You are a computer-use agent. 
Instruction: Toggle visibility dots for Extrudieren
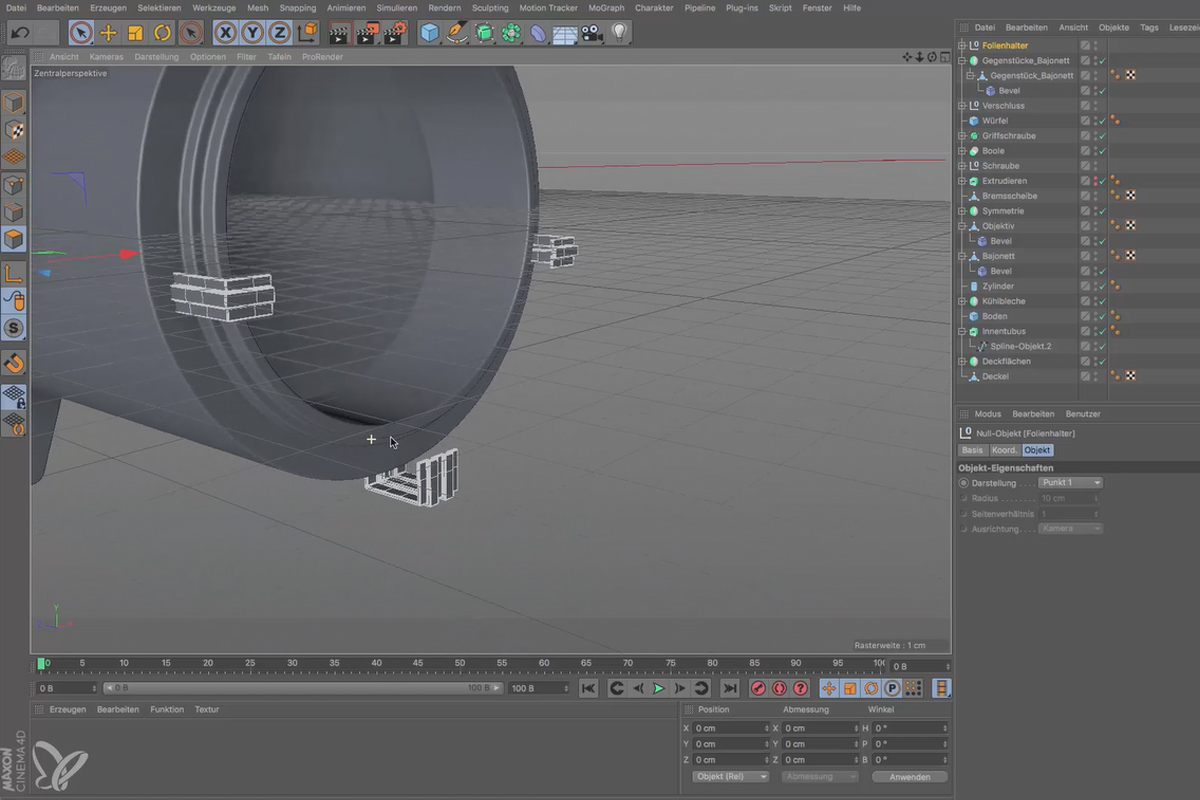point(1095,181)
